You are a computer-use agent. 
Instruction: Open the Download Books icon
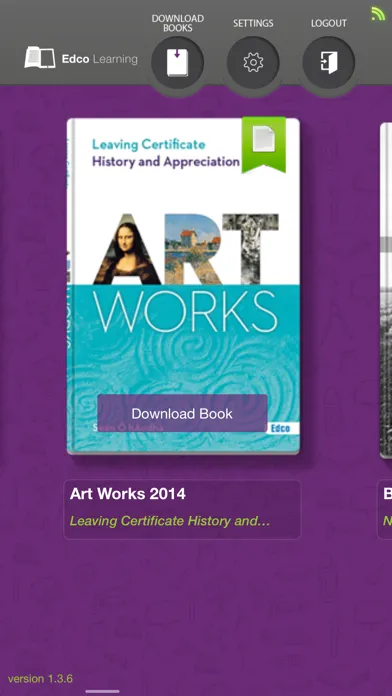coord(178,63)
